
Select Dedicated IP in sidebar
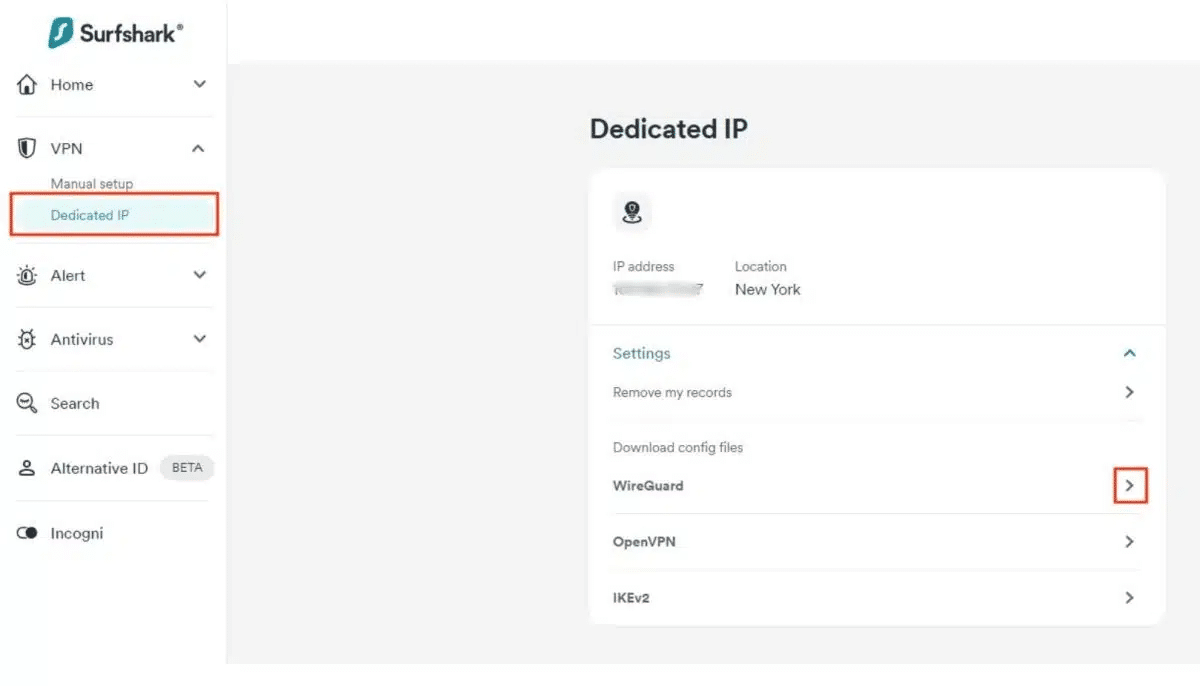pyautogui.click(x=114, y=215)
